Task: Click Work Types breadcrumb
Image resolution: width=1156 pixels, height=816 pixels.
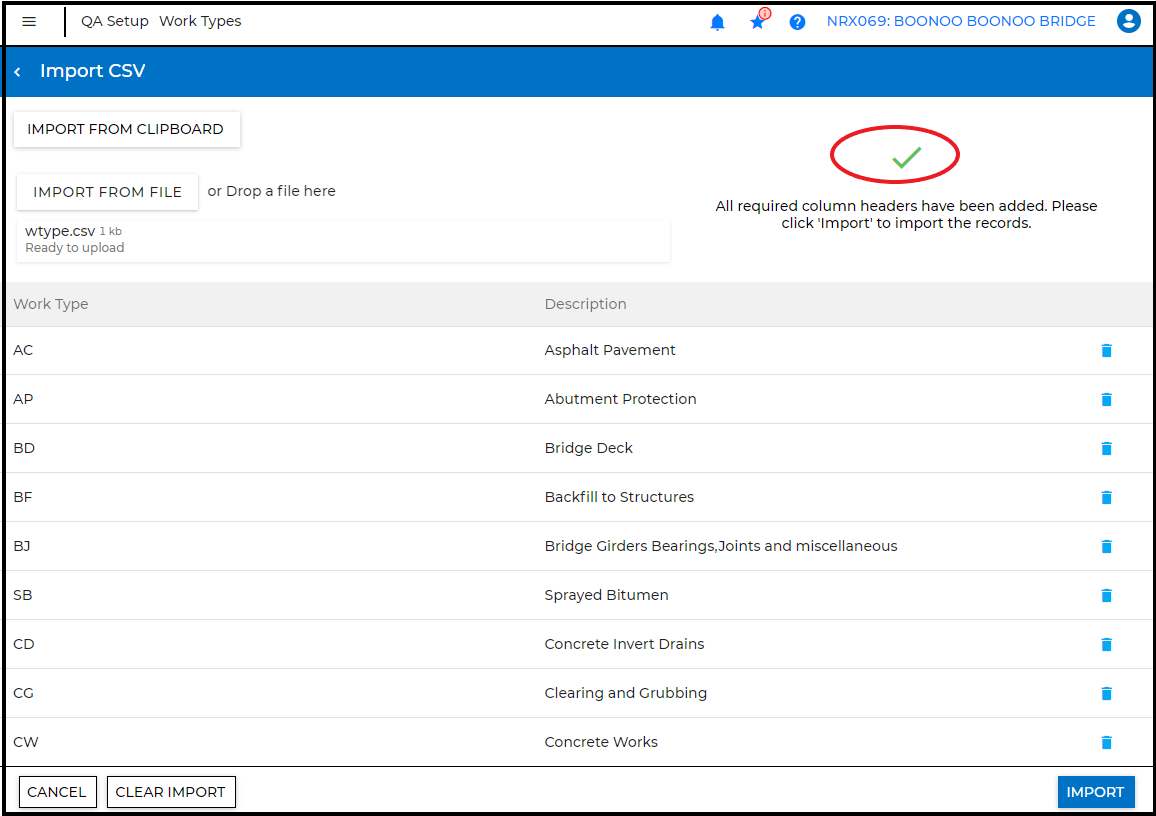Action: coord(200,21)
